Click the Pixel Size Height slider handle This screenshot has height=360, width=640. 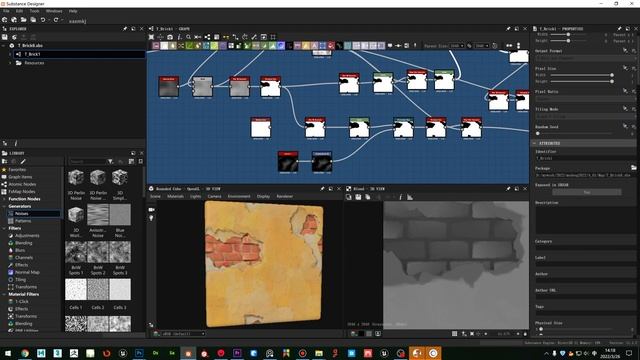coord(611,82)
